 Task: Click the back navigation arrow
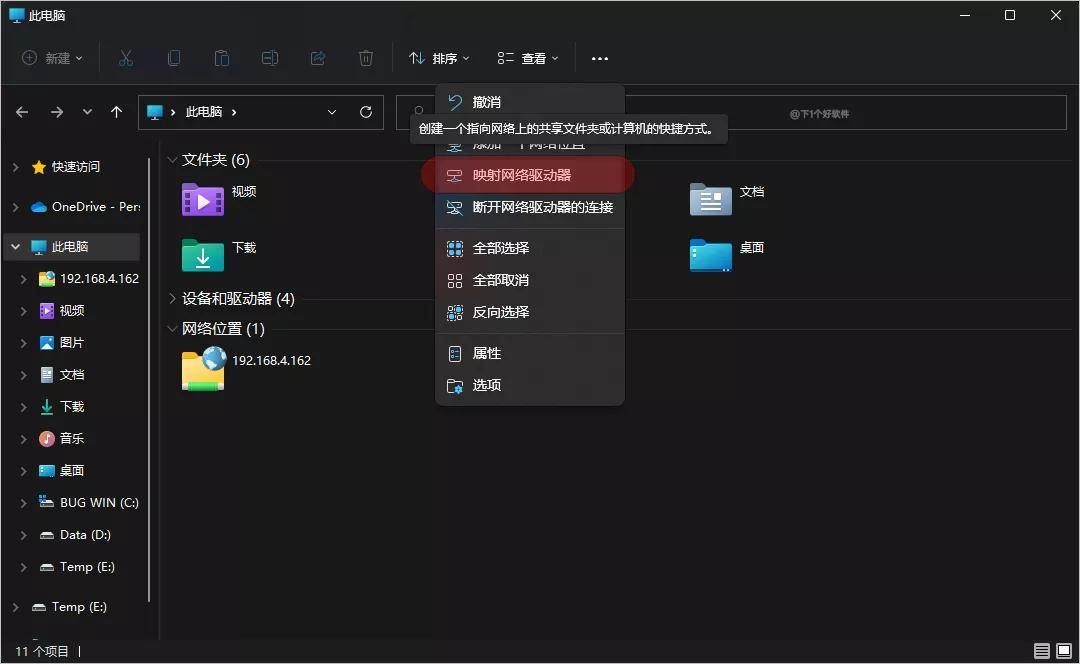click(22, 112)
